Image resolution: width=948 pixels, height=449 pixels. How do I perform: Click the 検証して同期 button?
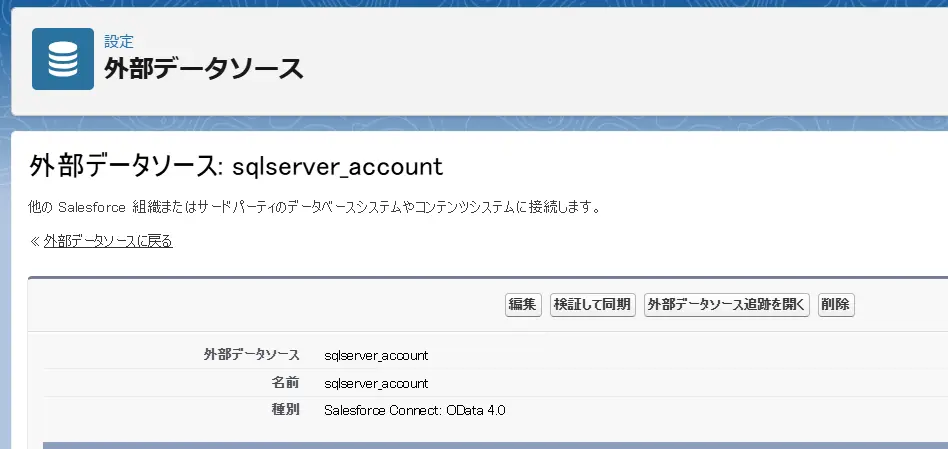592,305
